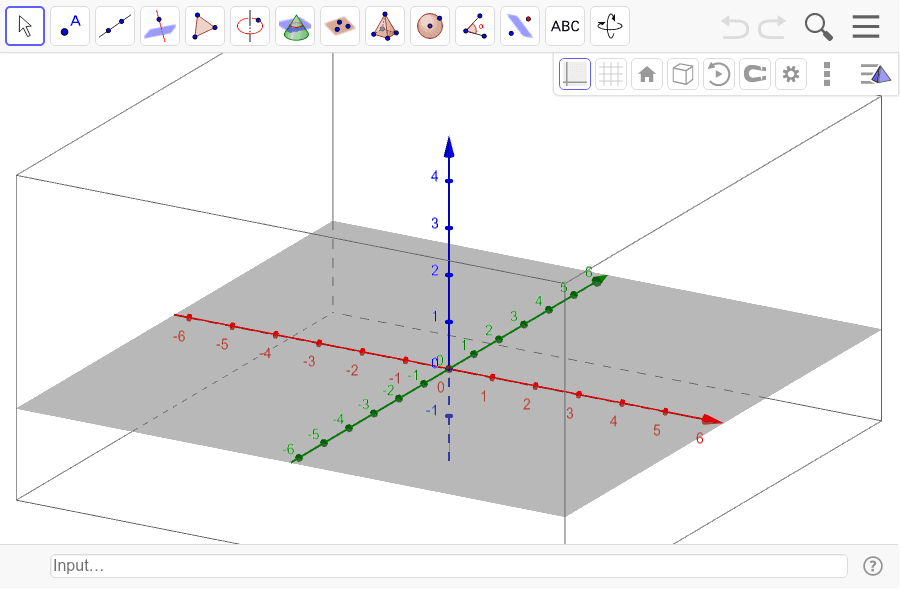The width and height of the screenshot is (900, 589).
Task: Toggle the grid display
Action: tap(611, 74)
